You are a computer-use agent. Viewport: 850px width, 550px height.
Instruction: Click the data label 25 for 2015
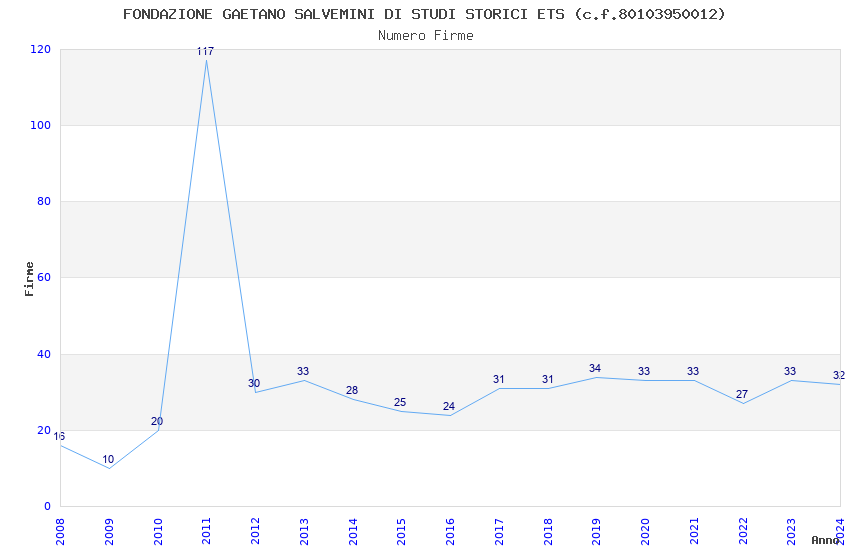click(x=400, y=402)
